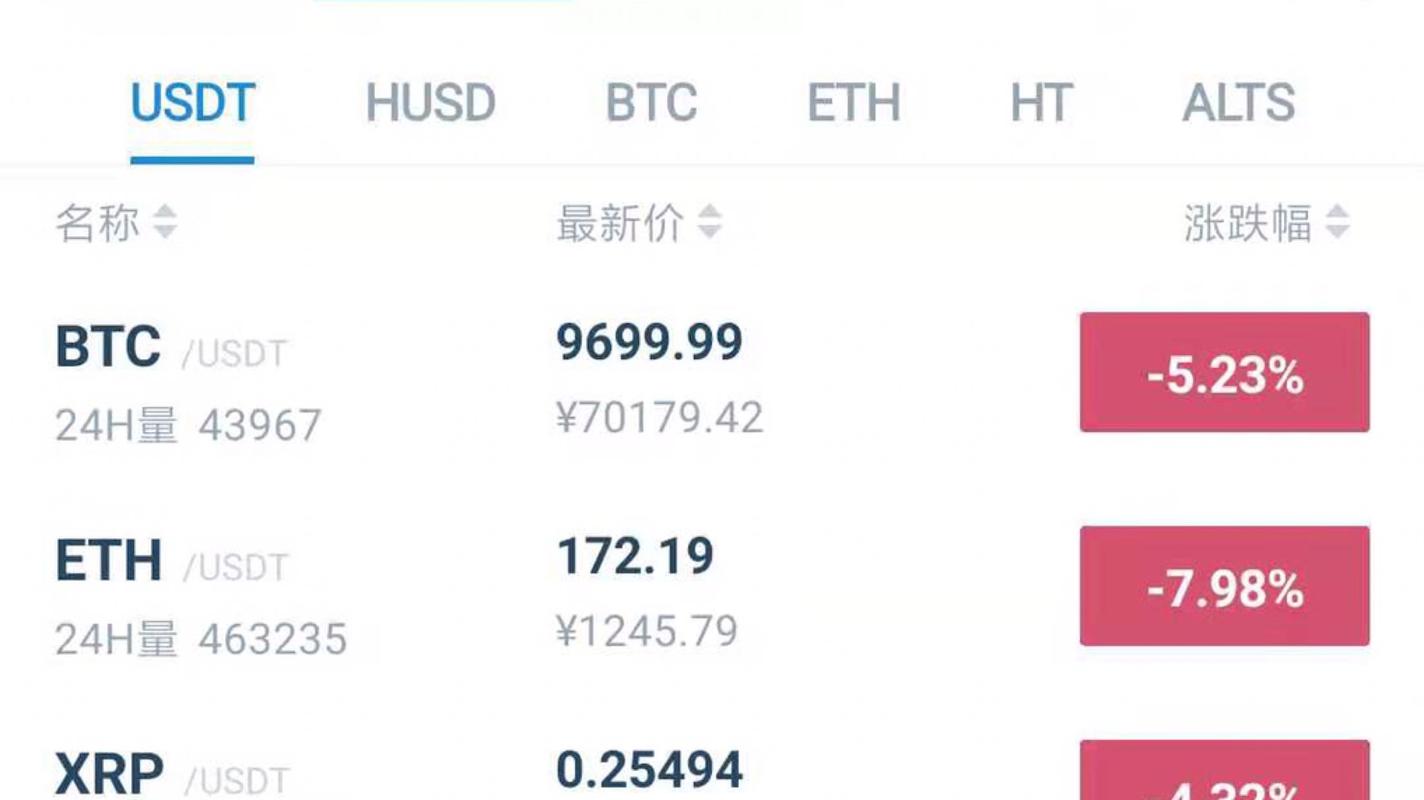The height and width of the screenshot is (800, 1424).
Task: Switch to the USDT market tab
Action: [192, 103]
